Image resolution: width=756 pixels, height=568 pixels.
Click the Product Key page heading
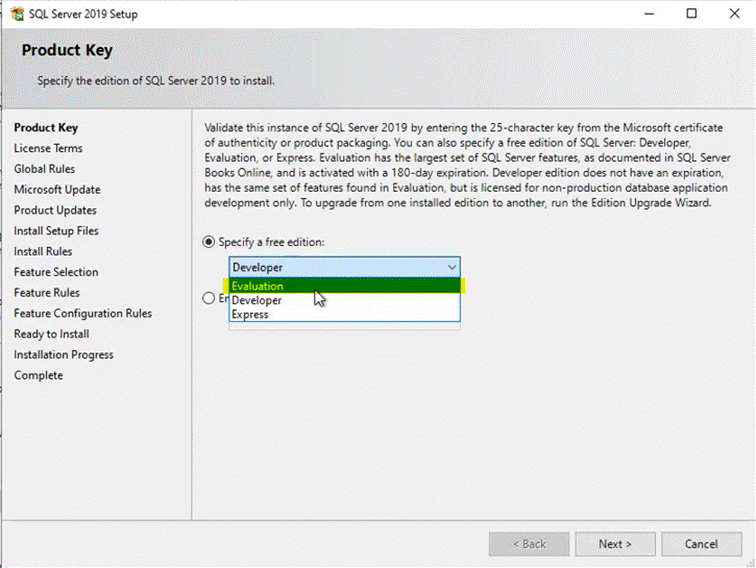point(67,50)
